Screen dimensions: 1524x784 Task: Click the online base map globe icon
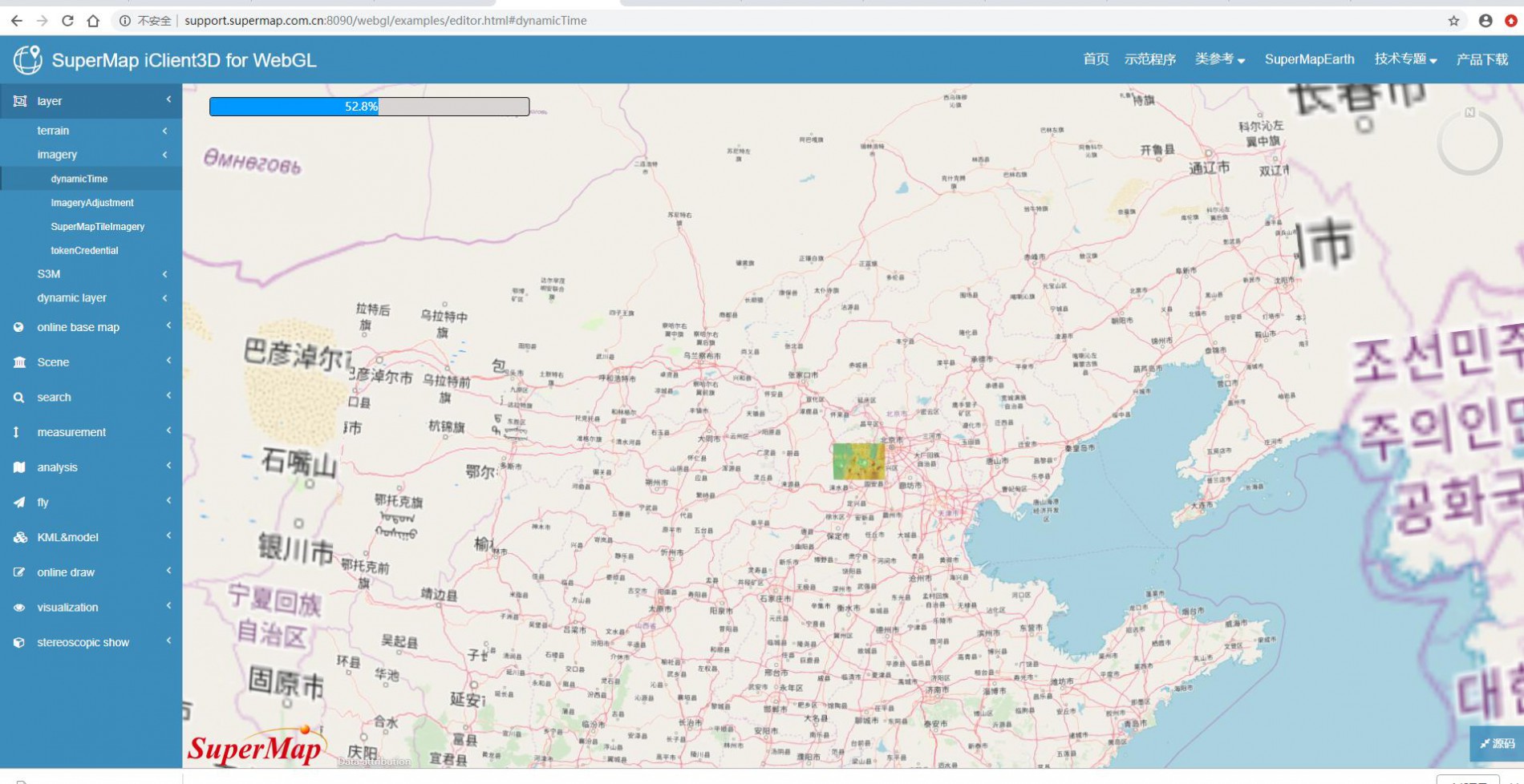[x=19, y=327]
